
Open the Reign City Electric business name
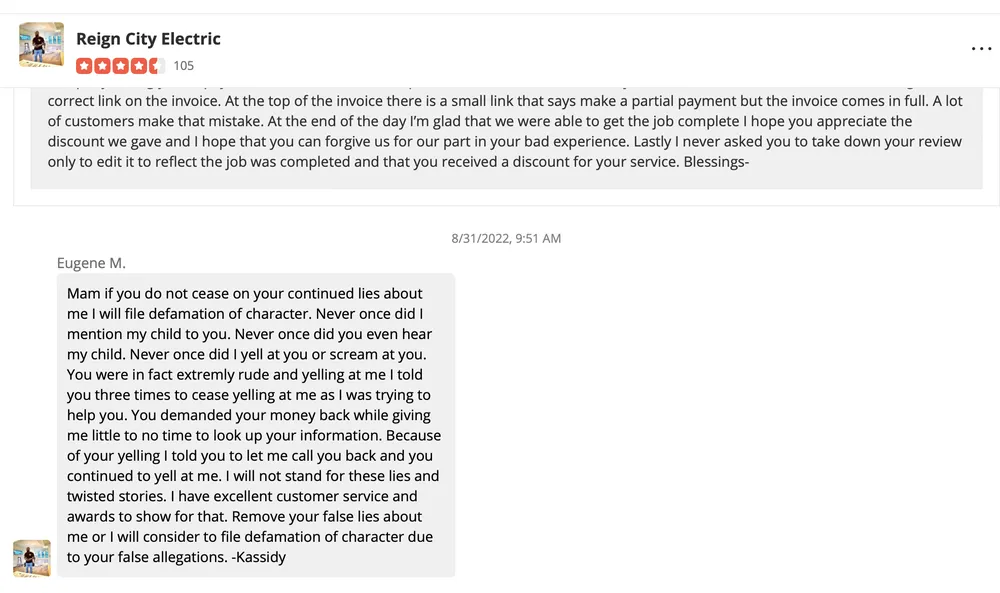click(148, 39)
